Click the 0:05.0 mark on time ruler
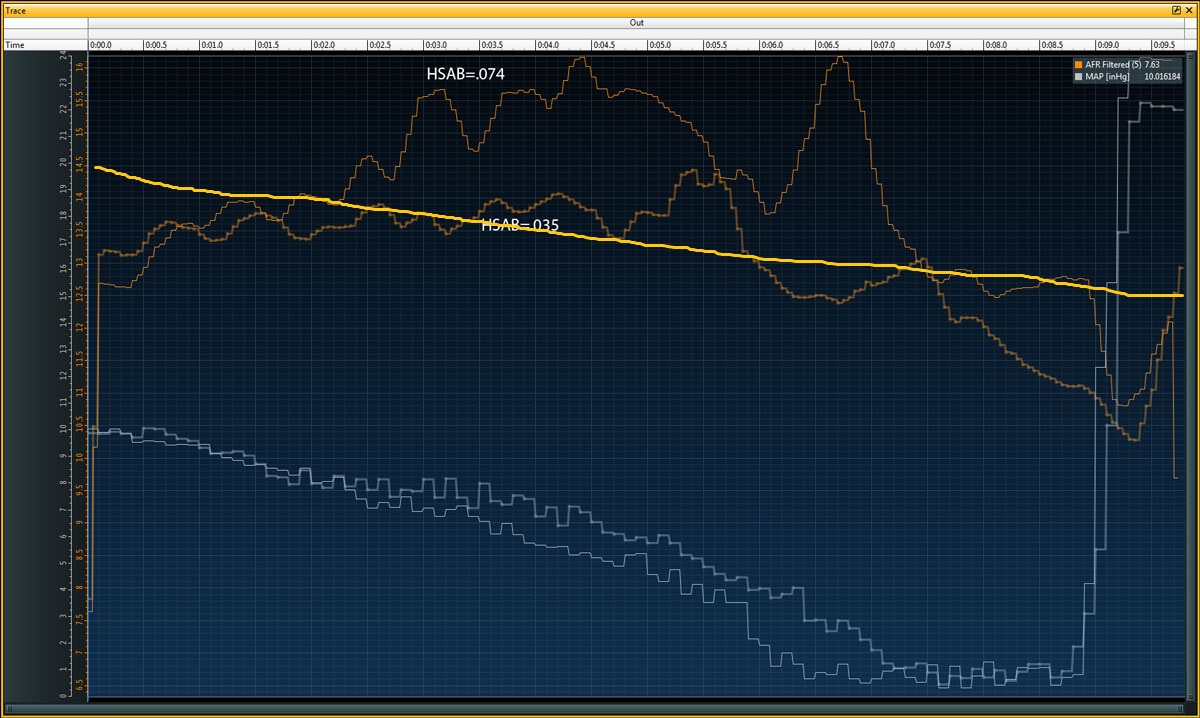The width and height of the screenshot is (1200, 718). point(659,45)
